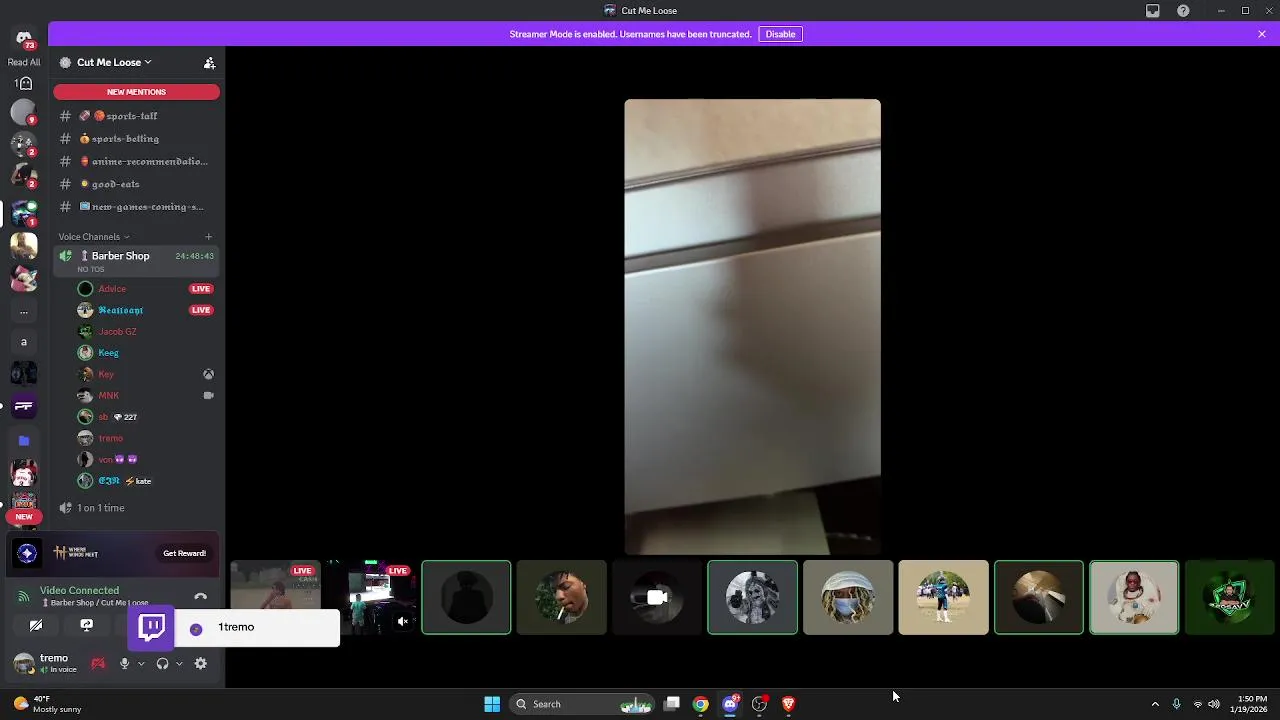Open headphone output options dropdown arrow
Image resolution: width=1280 pixels, height=720 pixels.
[180, 663]
